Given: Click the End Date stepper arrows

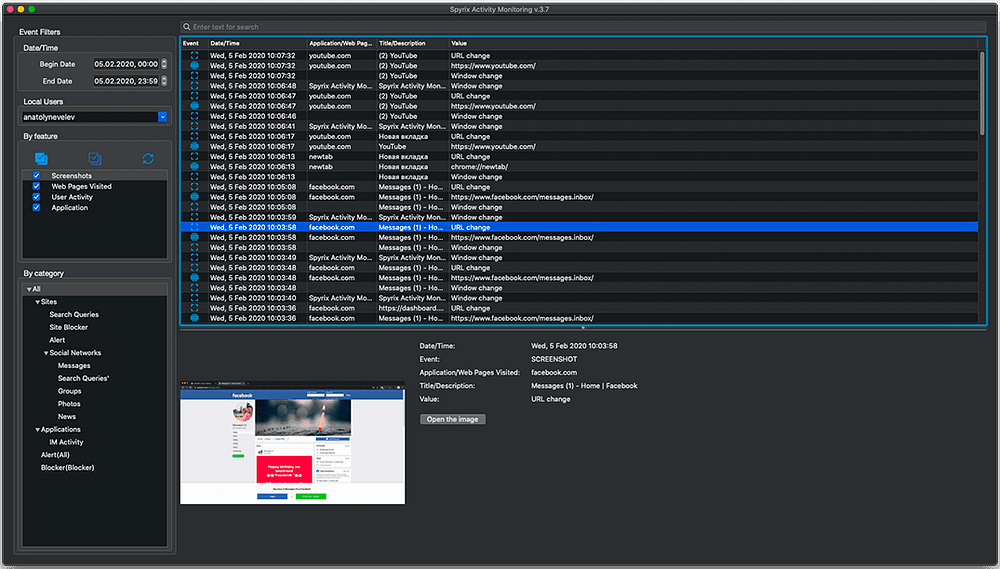Looking at the screenshot, I should (164, 81).
